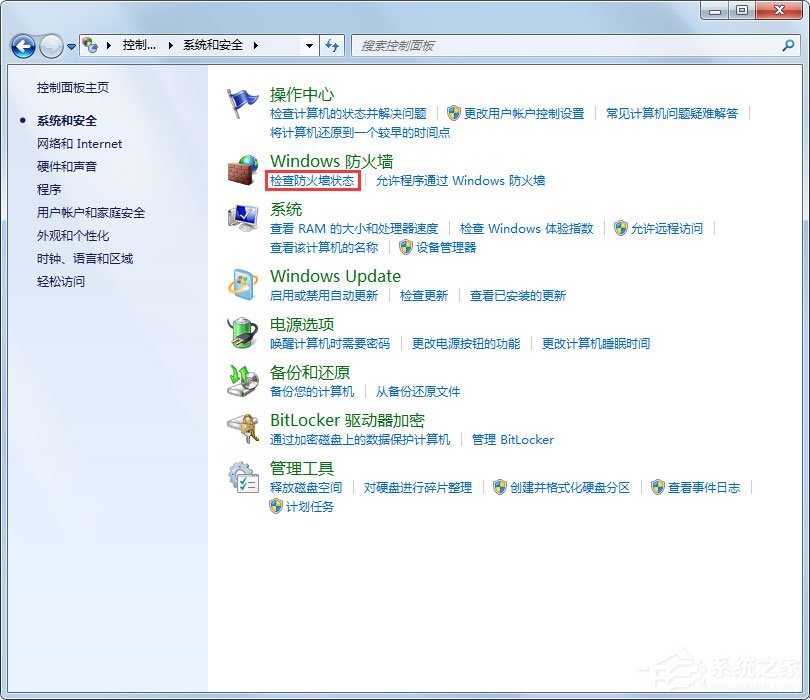
Task: Open the address bar history dropdown arrow
Action: click(309, 46)
